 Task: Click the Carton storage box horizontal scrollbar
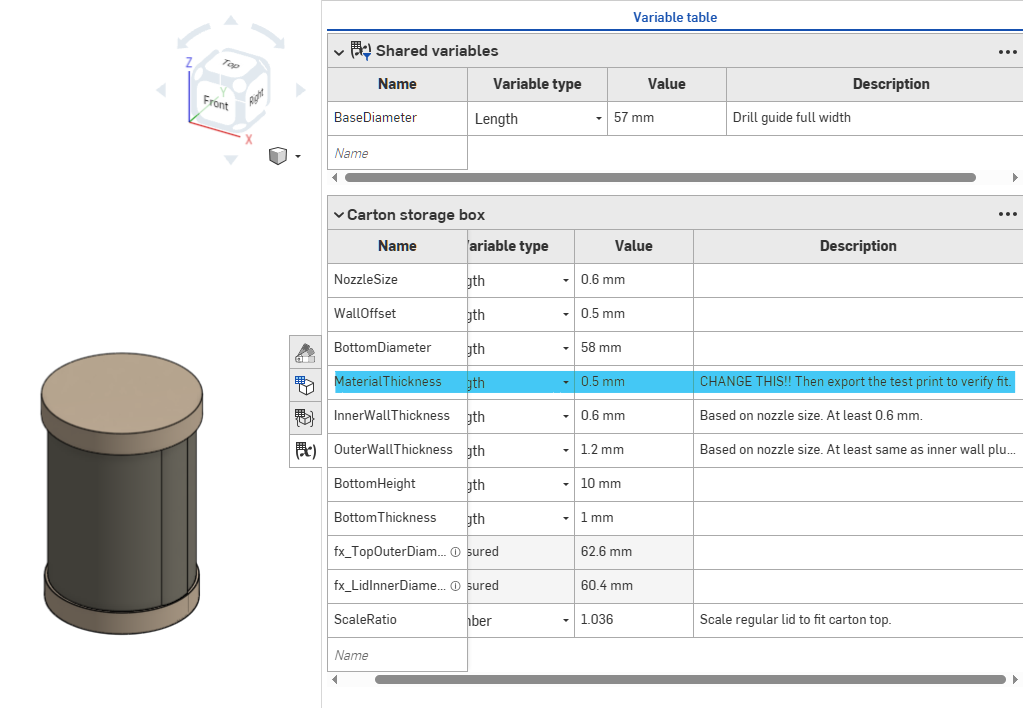coord(690,679)
